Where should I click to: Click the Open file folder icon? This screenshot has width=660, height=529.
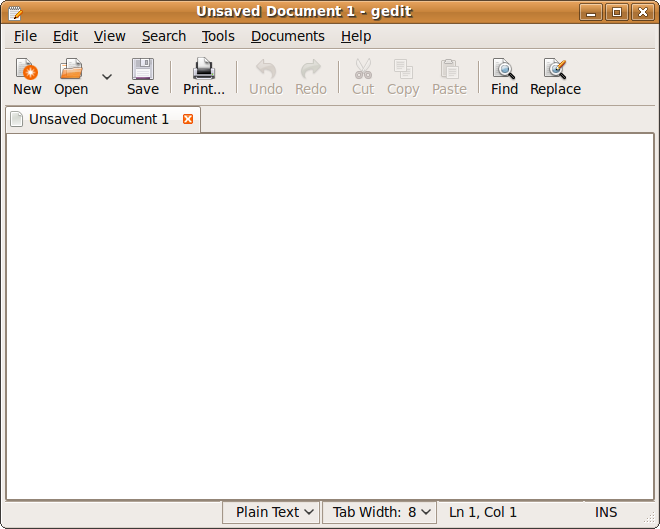(71, 69)
